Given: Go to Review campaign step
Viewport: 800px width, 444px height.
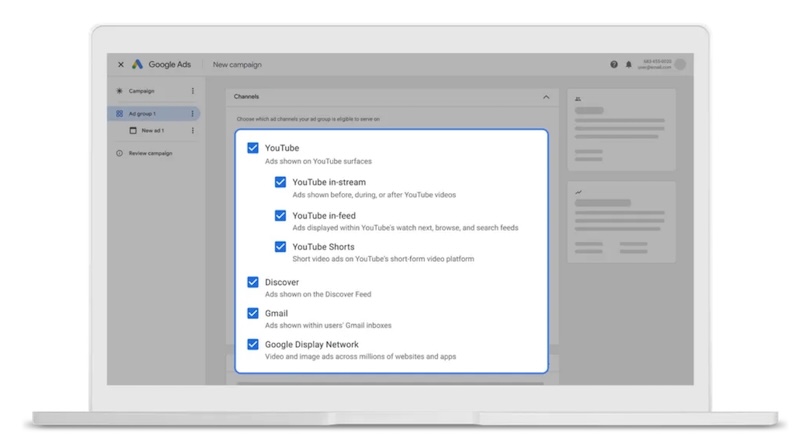Looking at the screenshot, I should (x=151, y=153).
